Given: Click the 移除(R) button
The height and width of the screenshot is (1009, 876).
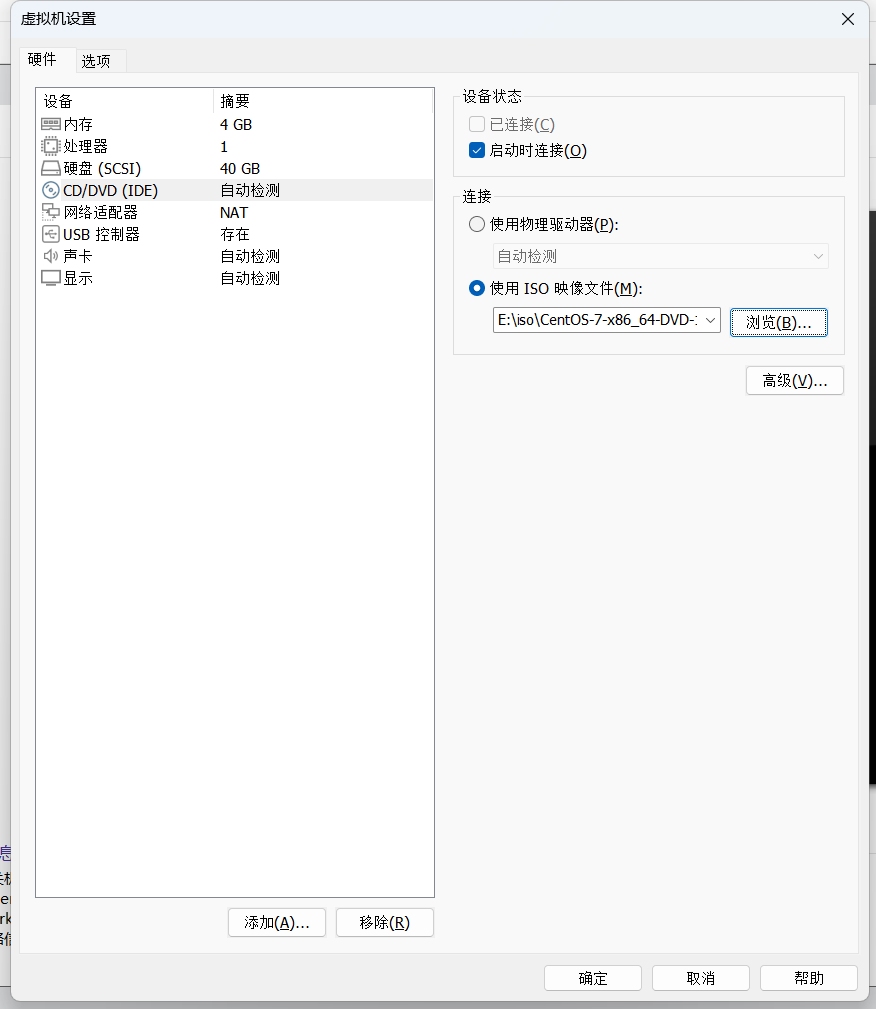Looking at the screenshot, I should click(385, 923).
